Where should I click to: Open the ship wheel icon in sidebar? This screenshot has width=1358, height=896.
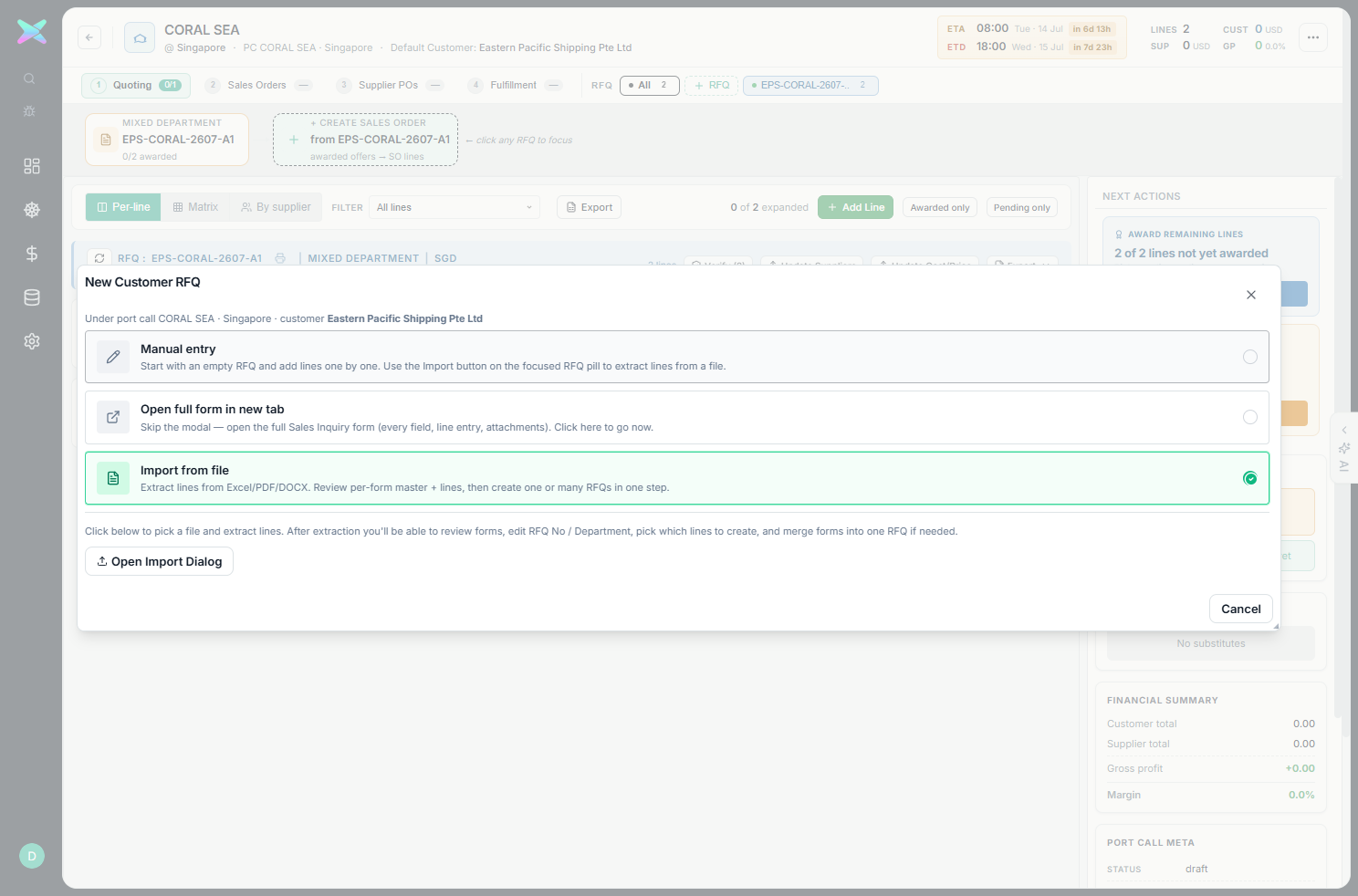coord(32,210)
